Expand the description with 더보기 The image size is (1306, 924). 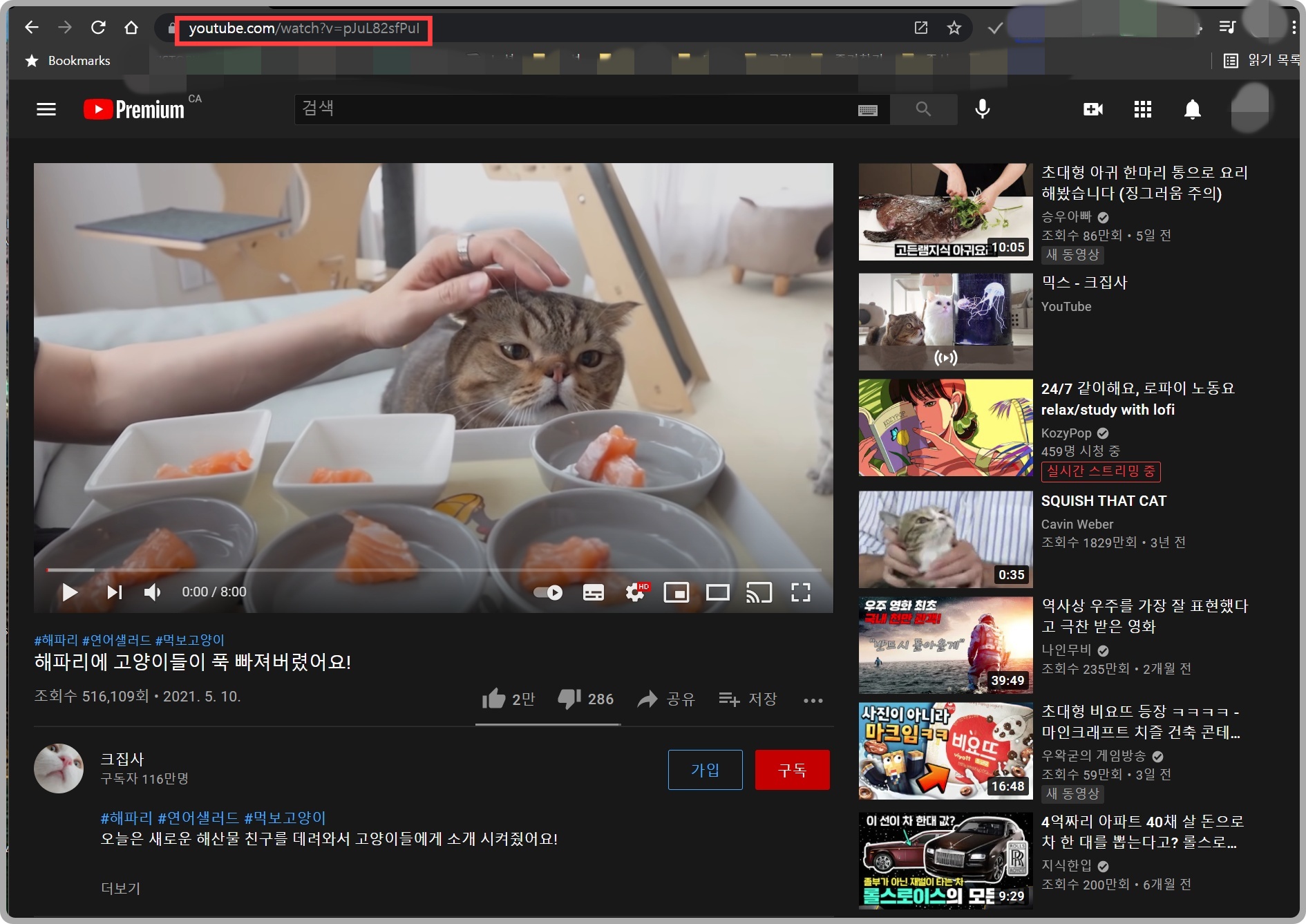tap(120, 889)
